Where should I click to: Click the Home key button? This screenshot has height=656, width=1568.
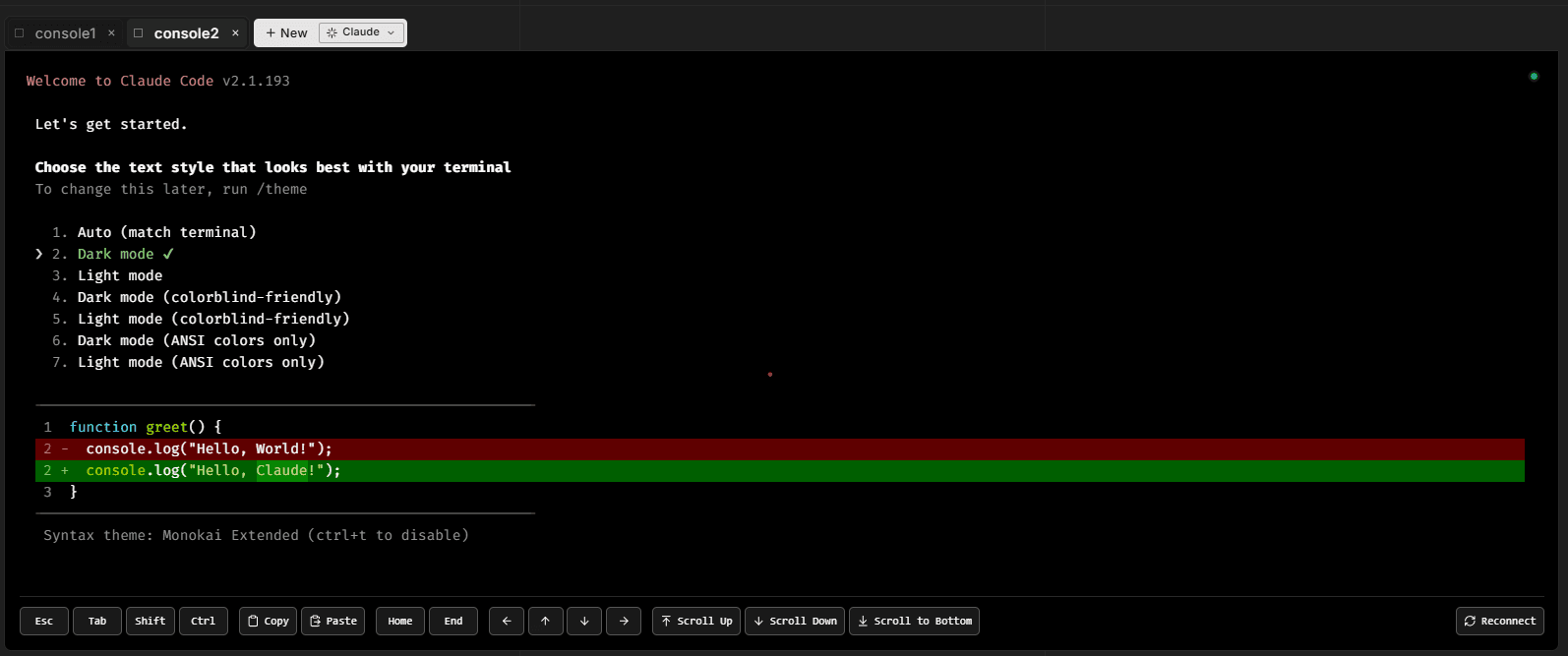[400, 621]
